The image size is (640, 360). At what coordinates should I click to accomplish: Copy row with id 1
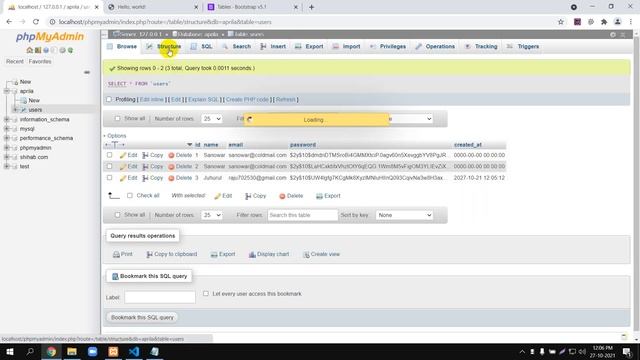pyautogui.click(x=153, y=155)
